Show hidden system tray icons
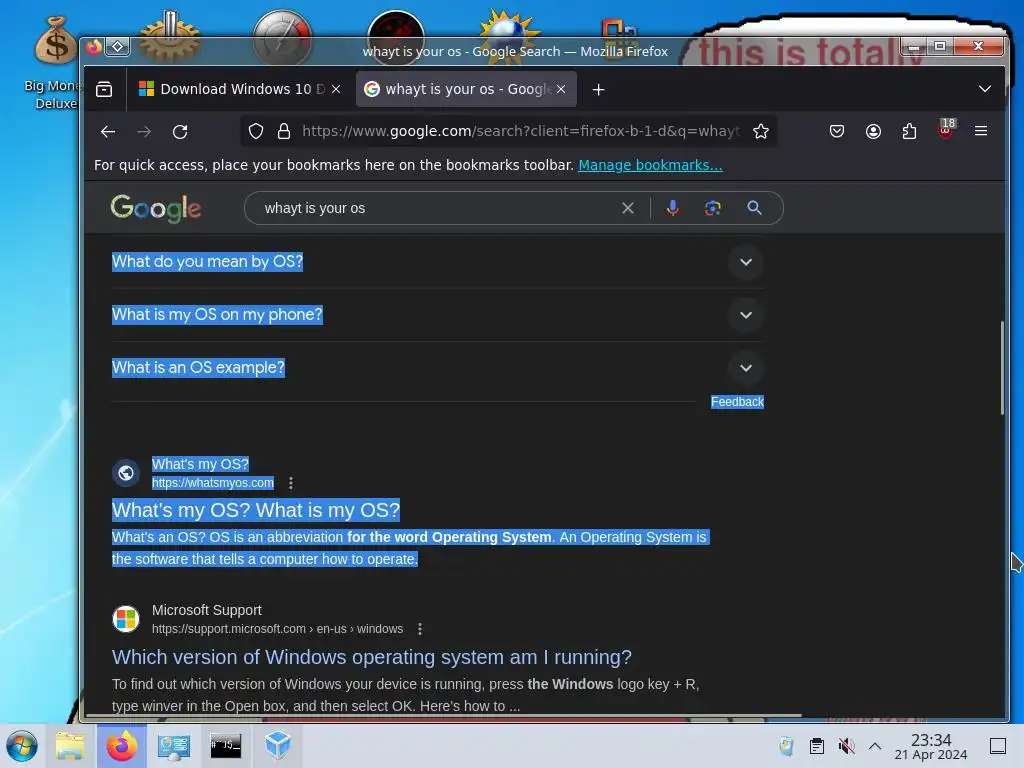1024x768 pixels. [x=874, y=746]
